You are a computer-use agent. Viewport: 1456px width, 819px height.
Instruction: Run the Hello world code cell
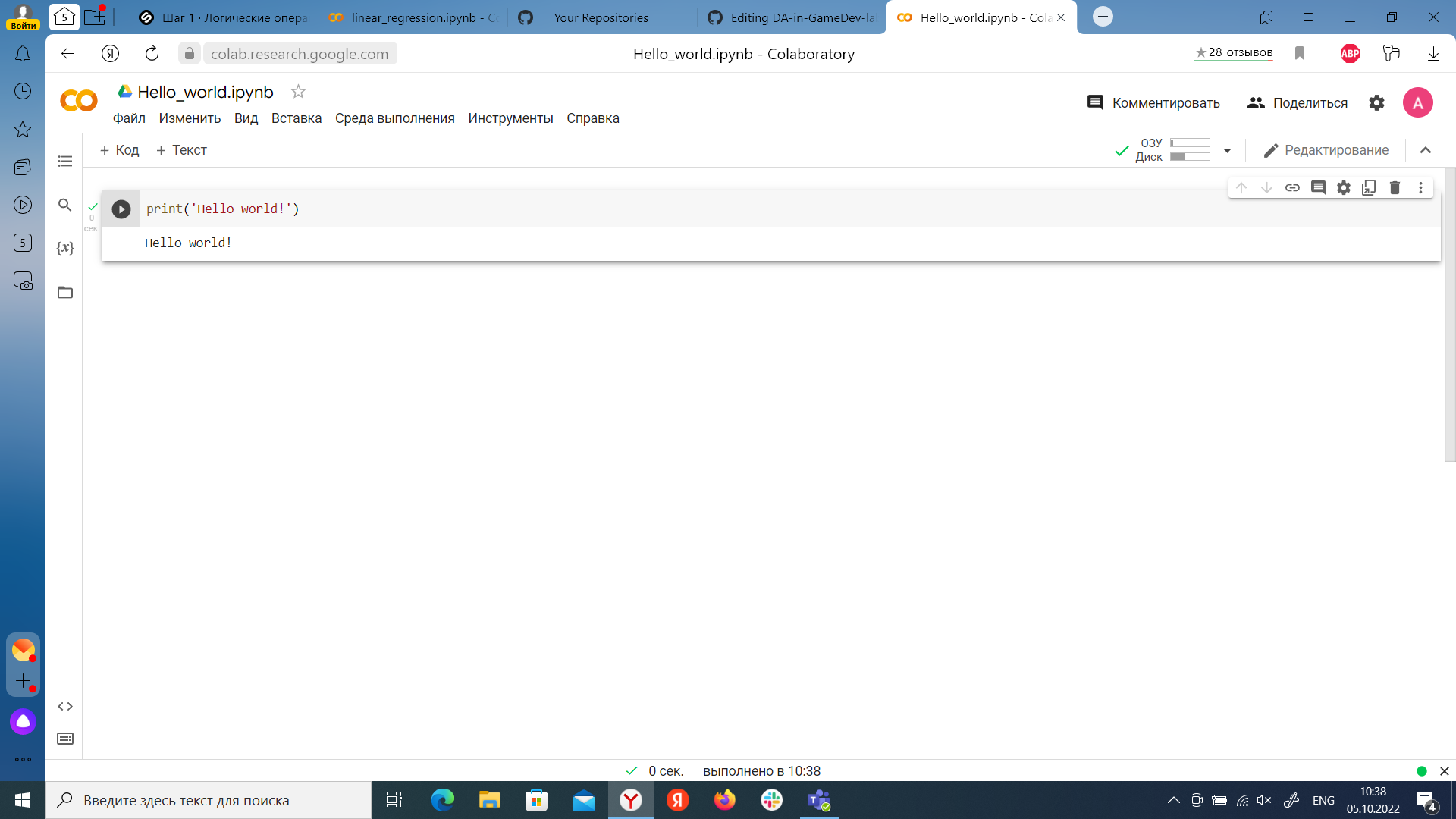click(x=121, y=209)
